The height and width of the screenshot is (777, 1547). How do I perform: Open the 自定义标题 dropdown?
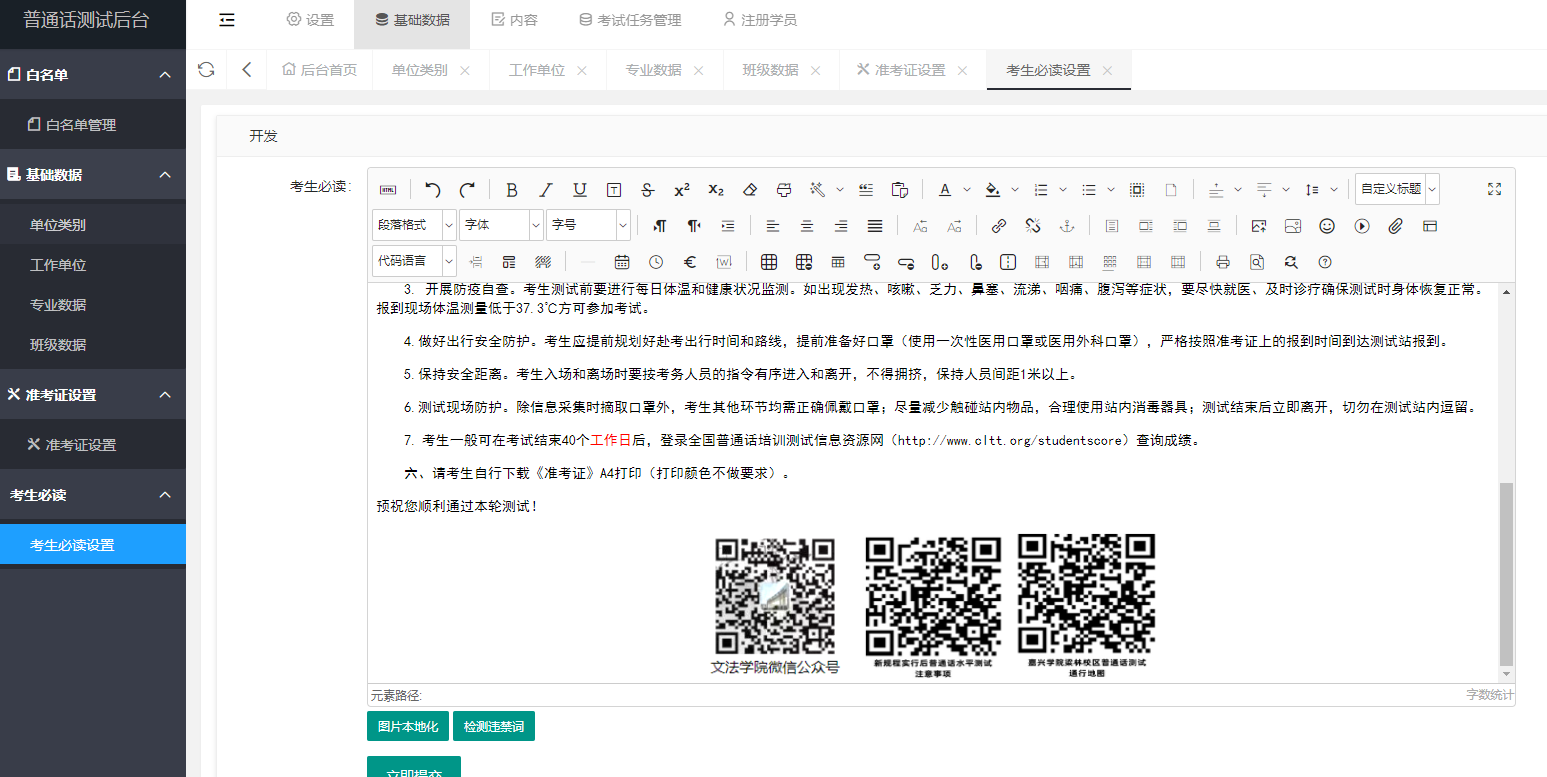(1397, 189)
